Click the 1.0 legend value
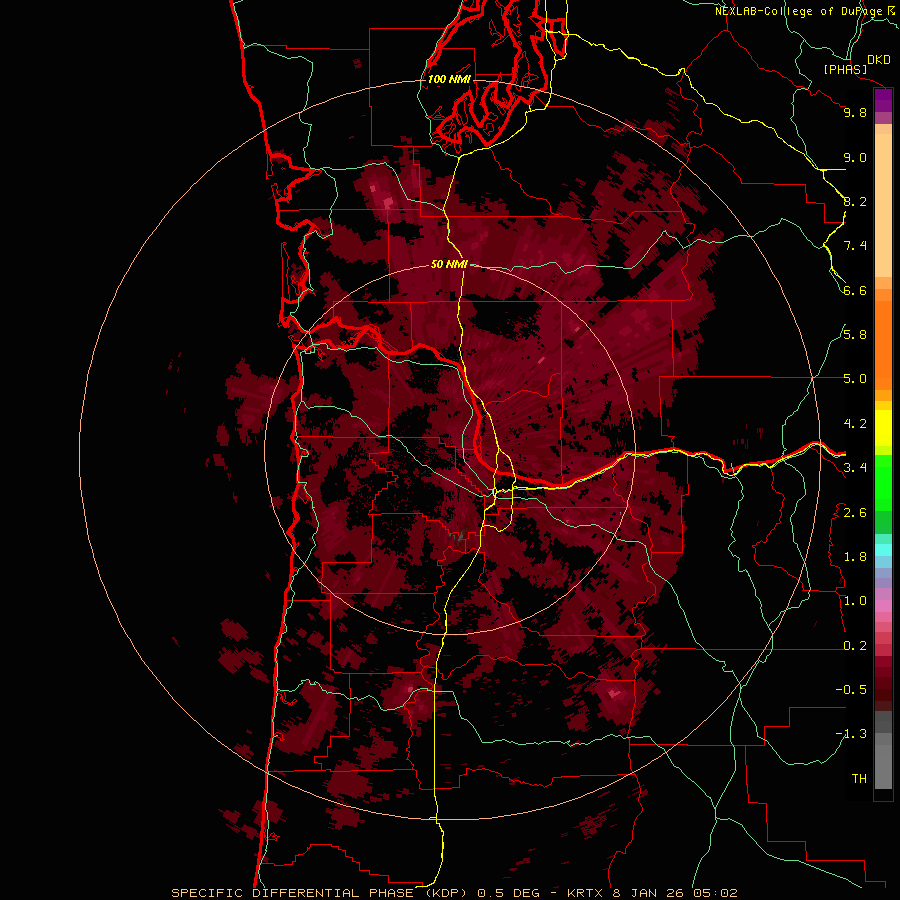Viewport: 900px width, 900px height. [855, 601]
